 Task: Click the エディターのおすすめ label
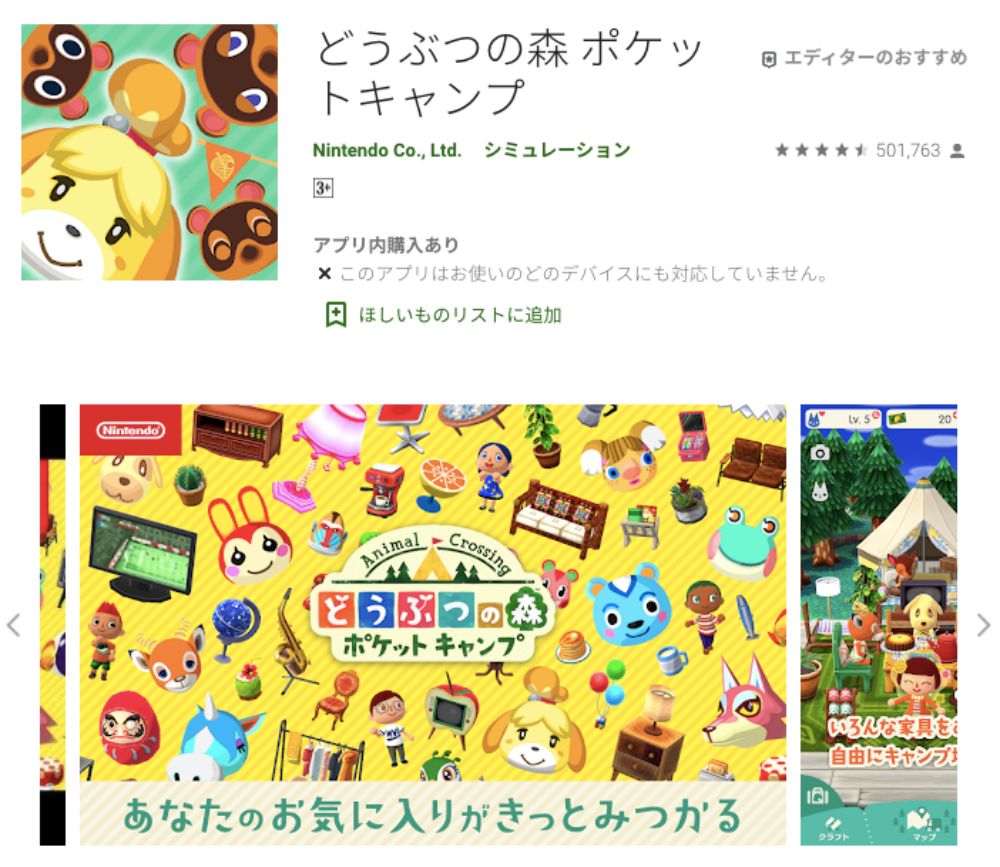(876, 58)
